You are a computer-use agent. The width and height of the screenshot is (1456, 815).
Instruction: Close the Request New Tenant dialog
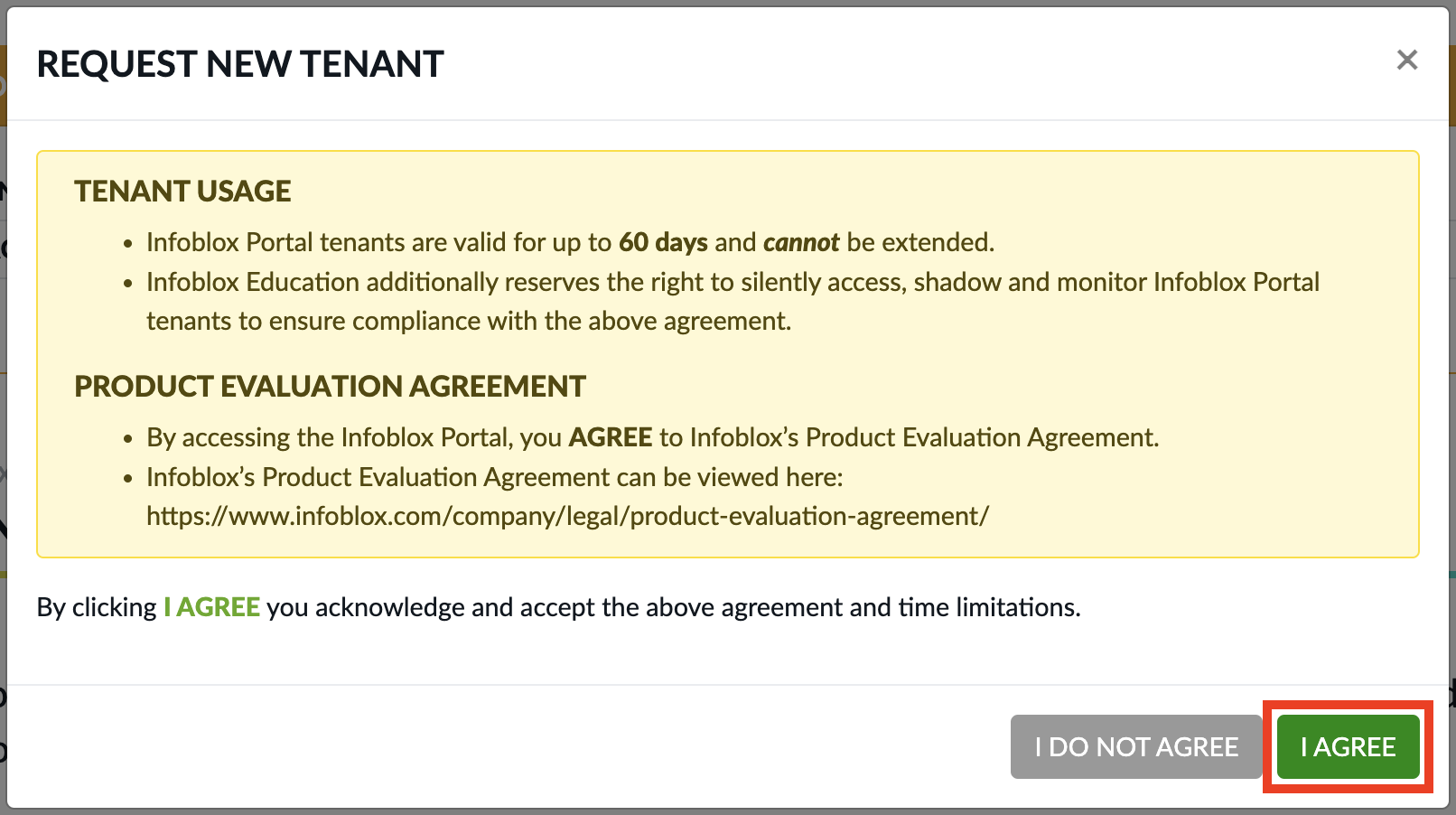click(x=1406, y=61)
